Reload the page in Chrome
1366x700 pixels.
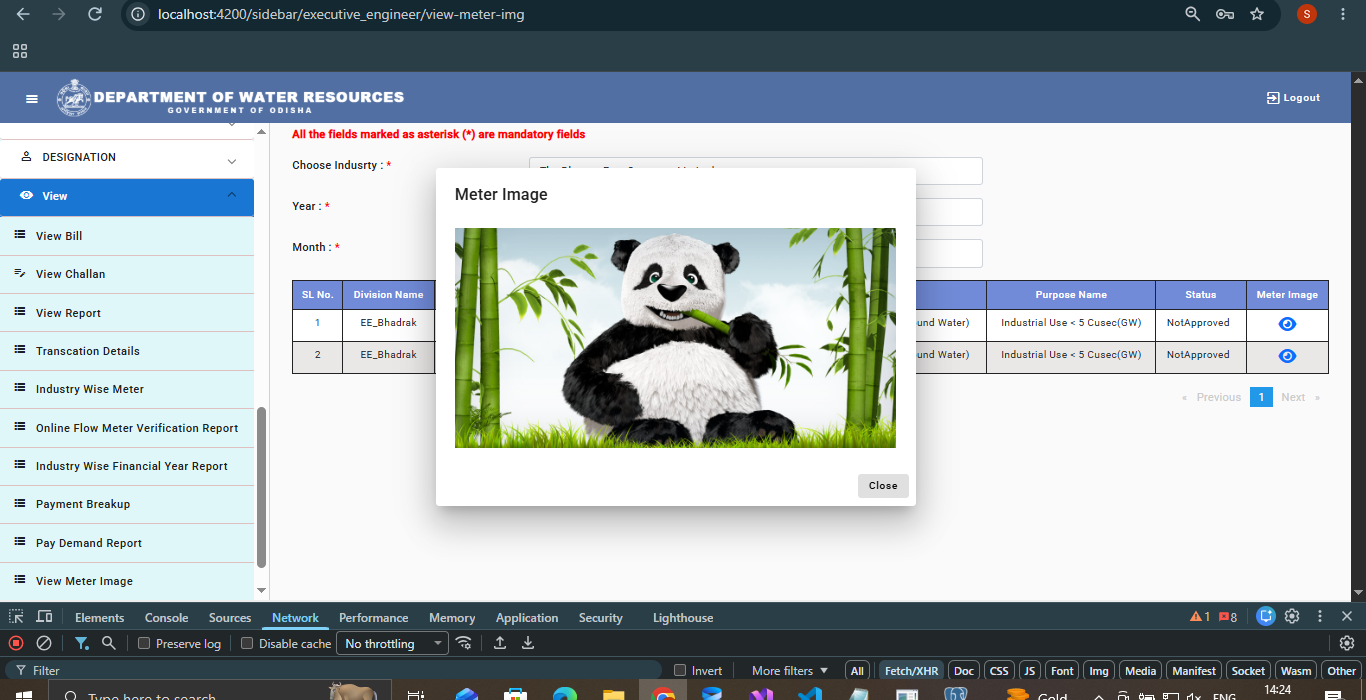point(95,14)
